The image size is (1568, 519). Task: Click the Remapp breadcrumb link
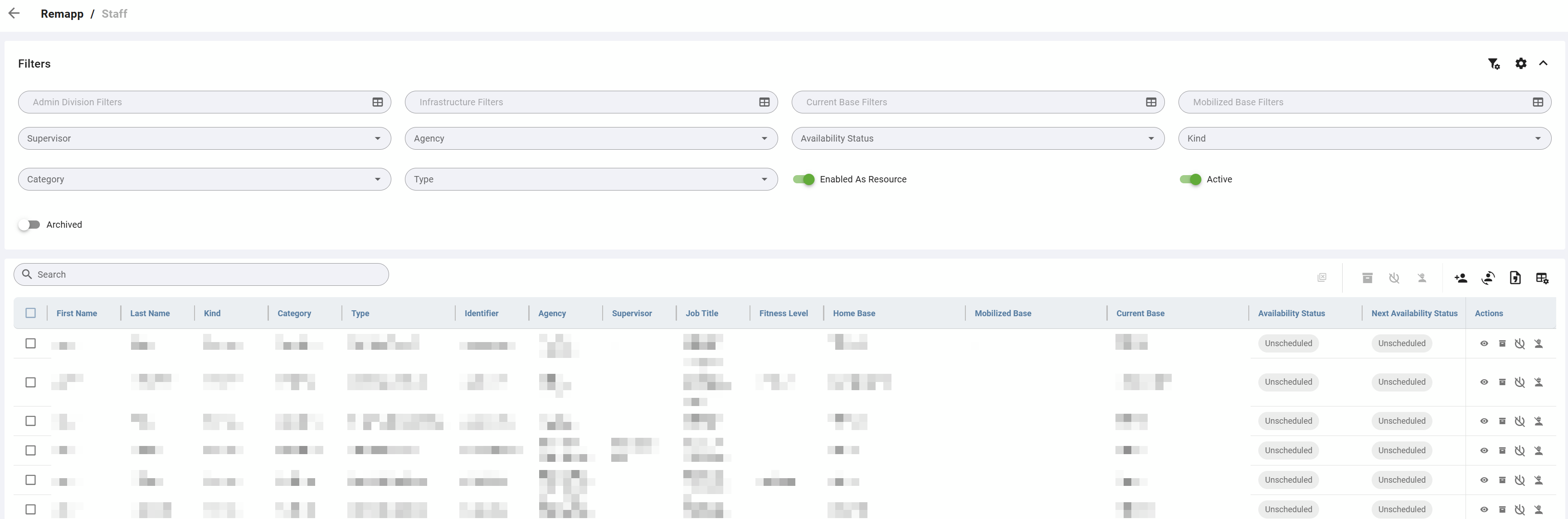(62, 14)
